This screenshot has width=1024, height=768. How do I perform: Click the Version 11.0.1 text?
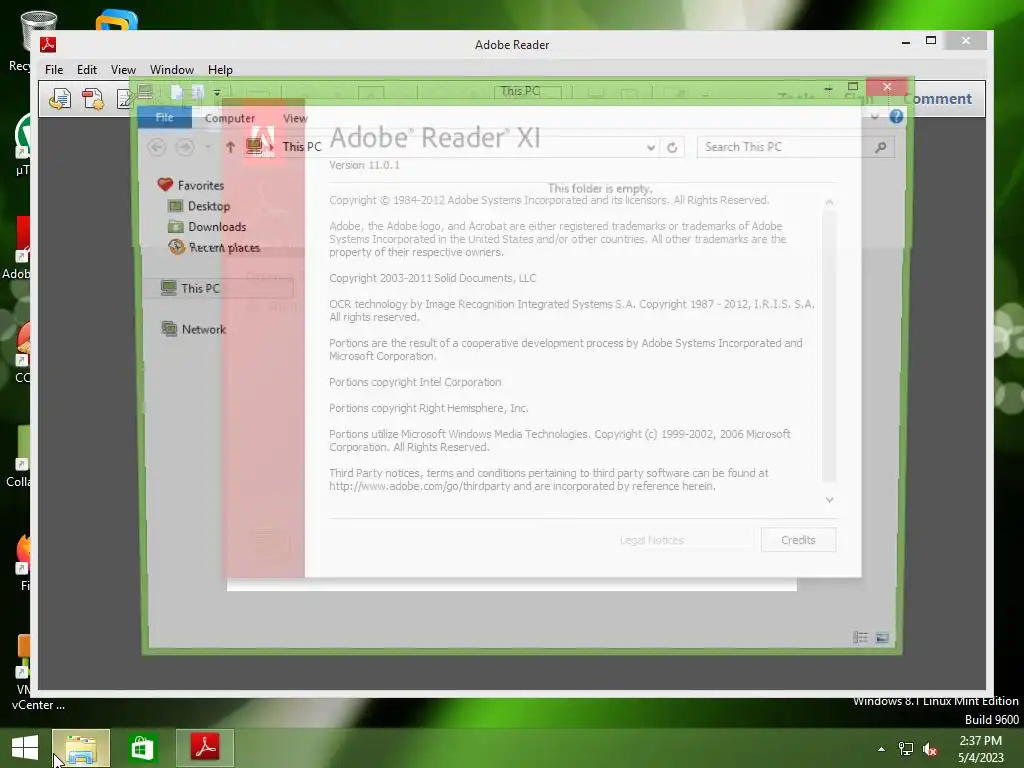(364, 165)
